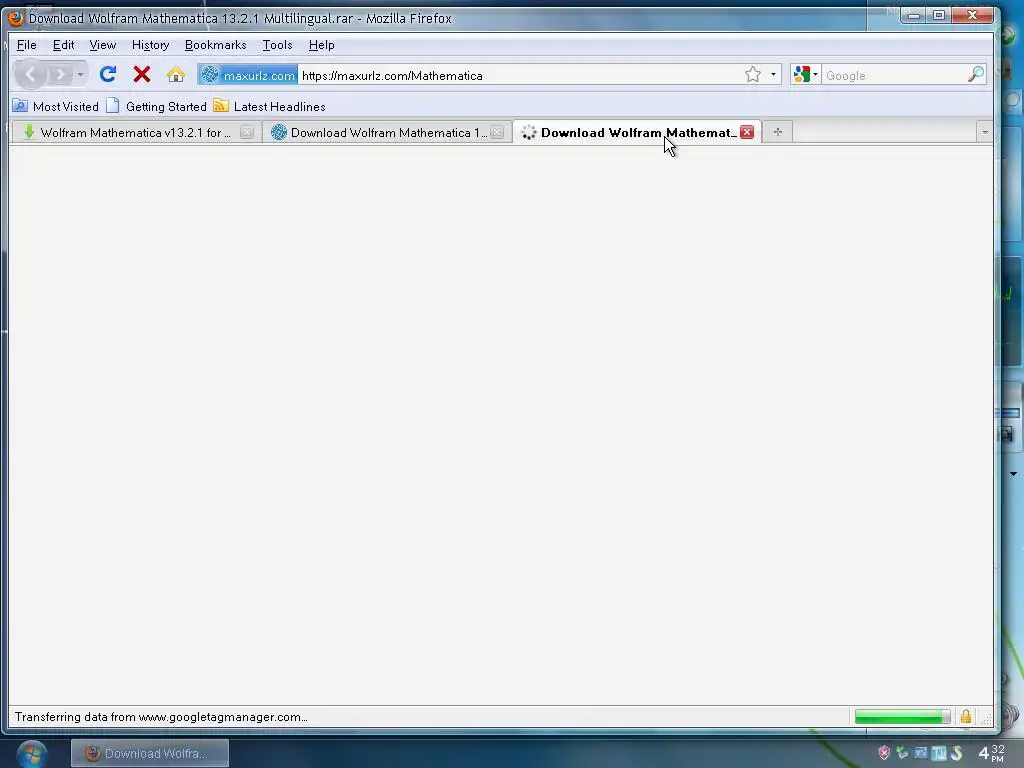Screen dimensions: 1024x768
Task: Open the Help menu
Action: (321, 45)
